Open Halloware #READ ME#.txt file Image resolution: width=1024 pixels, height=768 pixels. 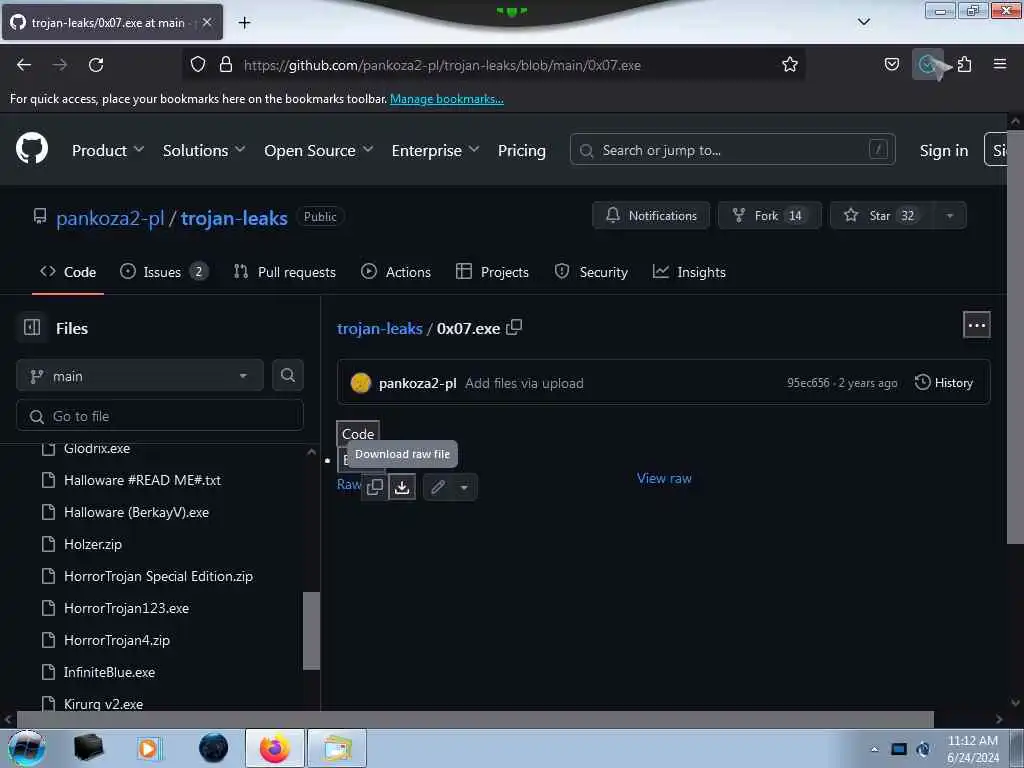(142, 480)
